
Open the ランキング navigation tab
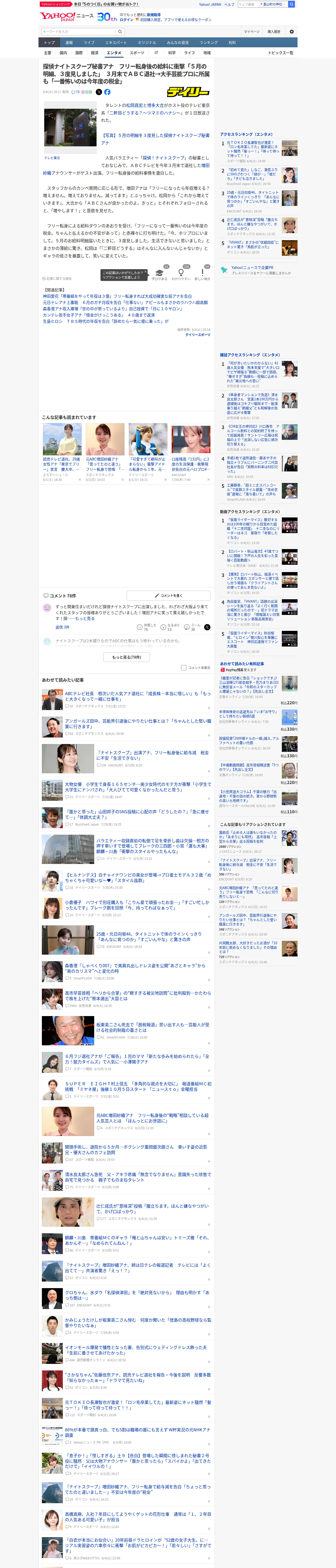point(209,43)
